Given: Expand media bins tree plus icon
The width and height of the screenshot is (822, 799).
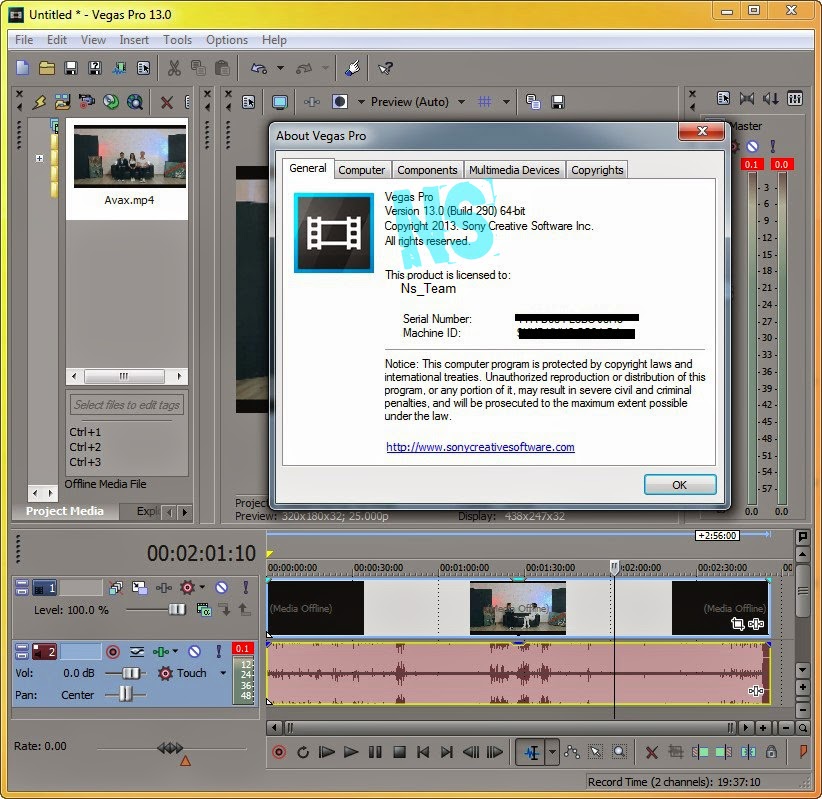Looking at the screenshot, I should click(x=39, y=158).
